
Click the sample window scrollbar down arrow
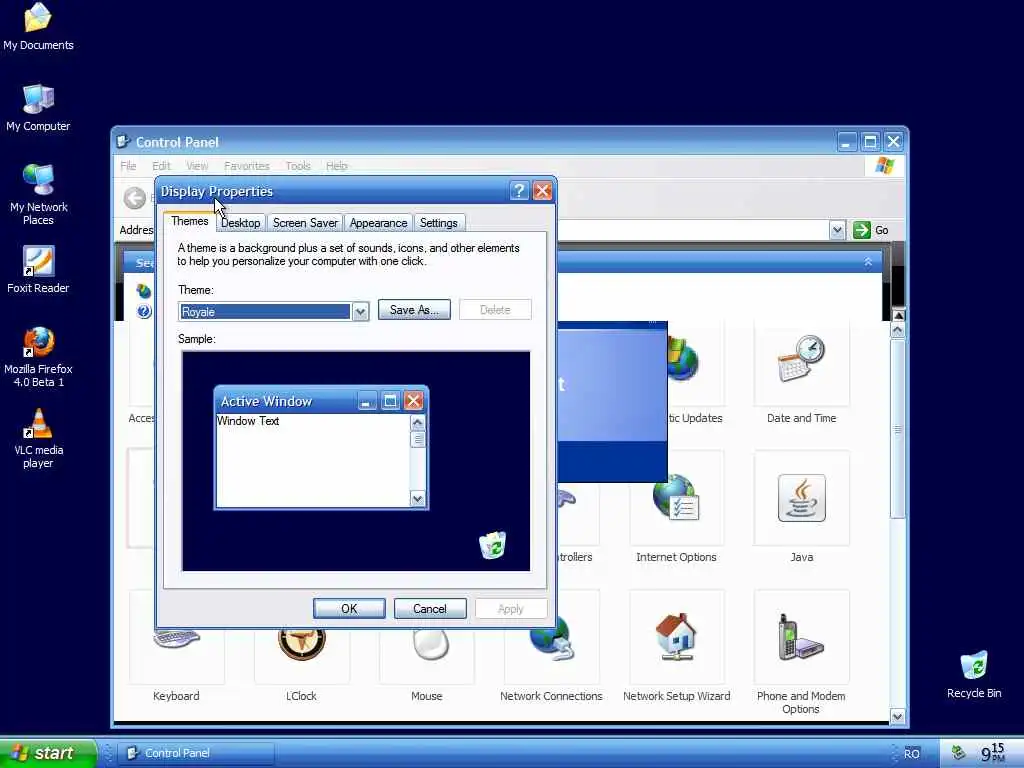pyautogui.click(x=417, y=499)
